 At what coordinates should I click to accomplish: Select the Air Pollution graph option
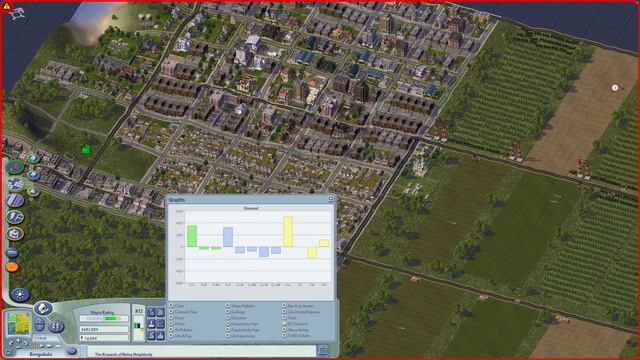point(171,330)
